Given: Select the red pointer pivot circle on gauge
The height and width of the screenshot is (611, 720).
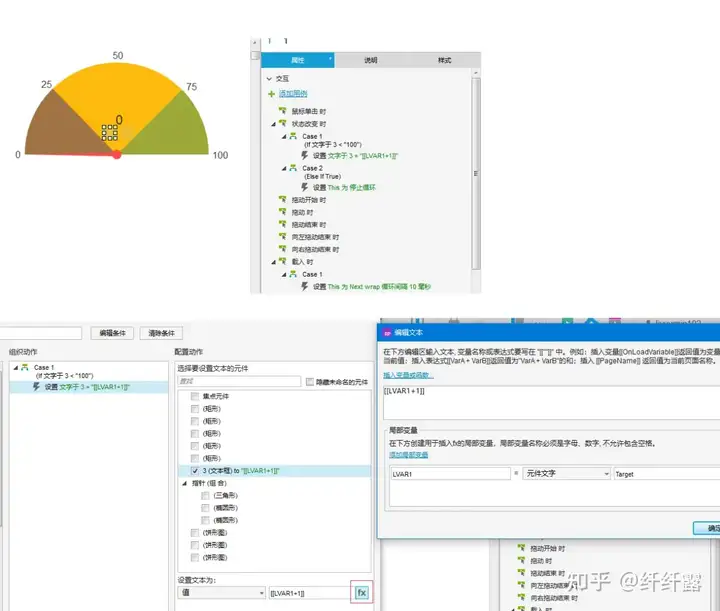Looking at the screenshot, I should [x=117, y=154].
